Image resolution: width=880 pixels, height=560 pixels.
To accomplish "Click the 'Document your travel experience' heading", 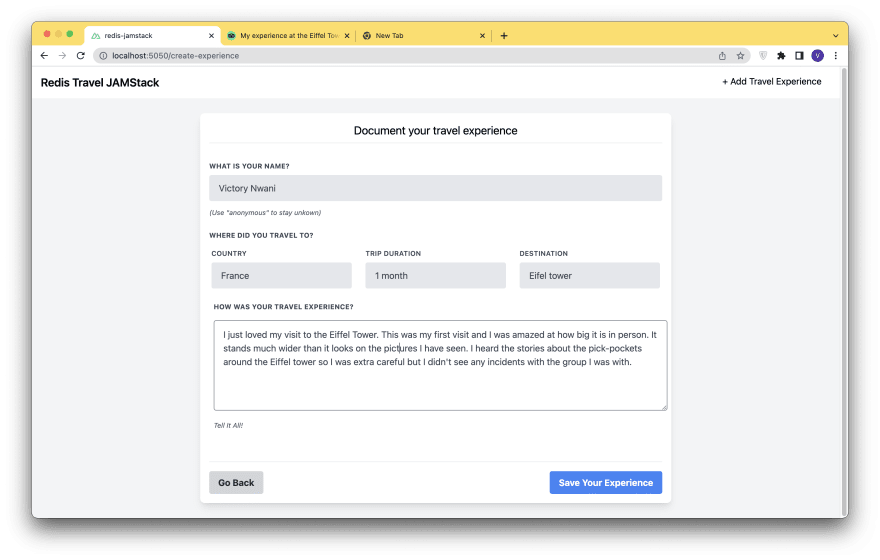I will point(436,130).
